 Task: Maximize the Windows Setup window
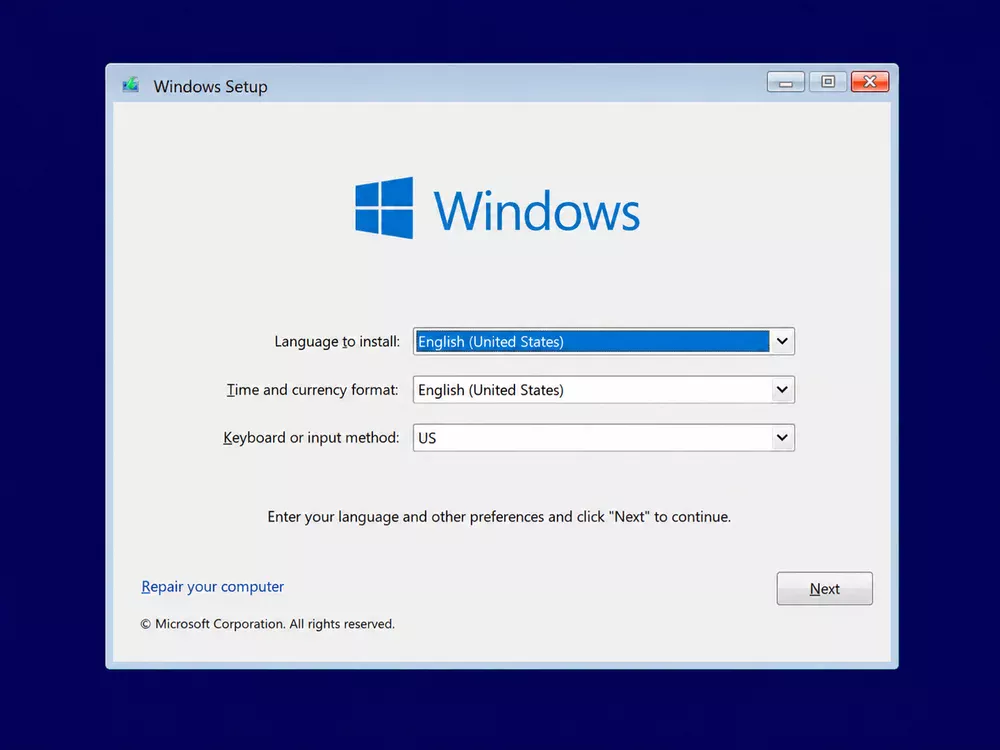828,82
